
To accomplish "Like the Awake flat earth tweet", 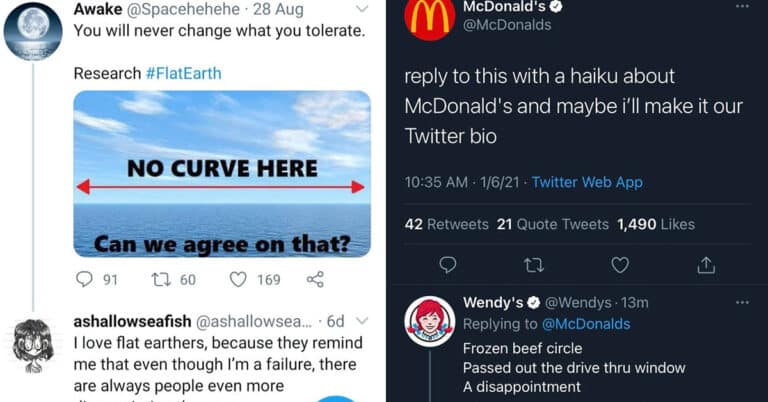I will click(x=239, y=280).
